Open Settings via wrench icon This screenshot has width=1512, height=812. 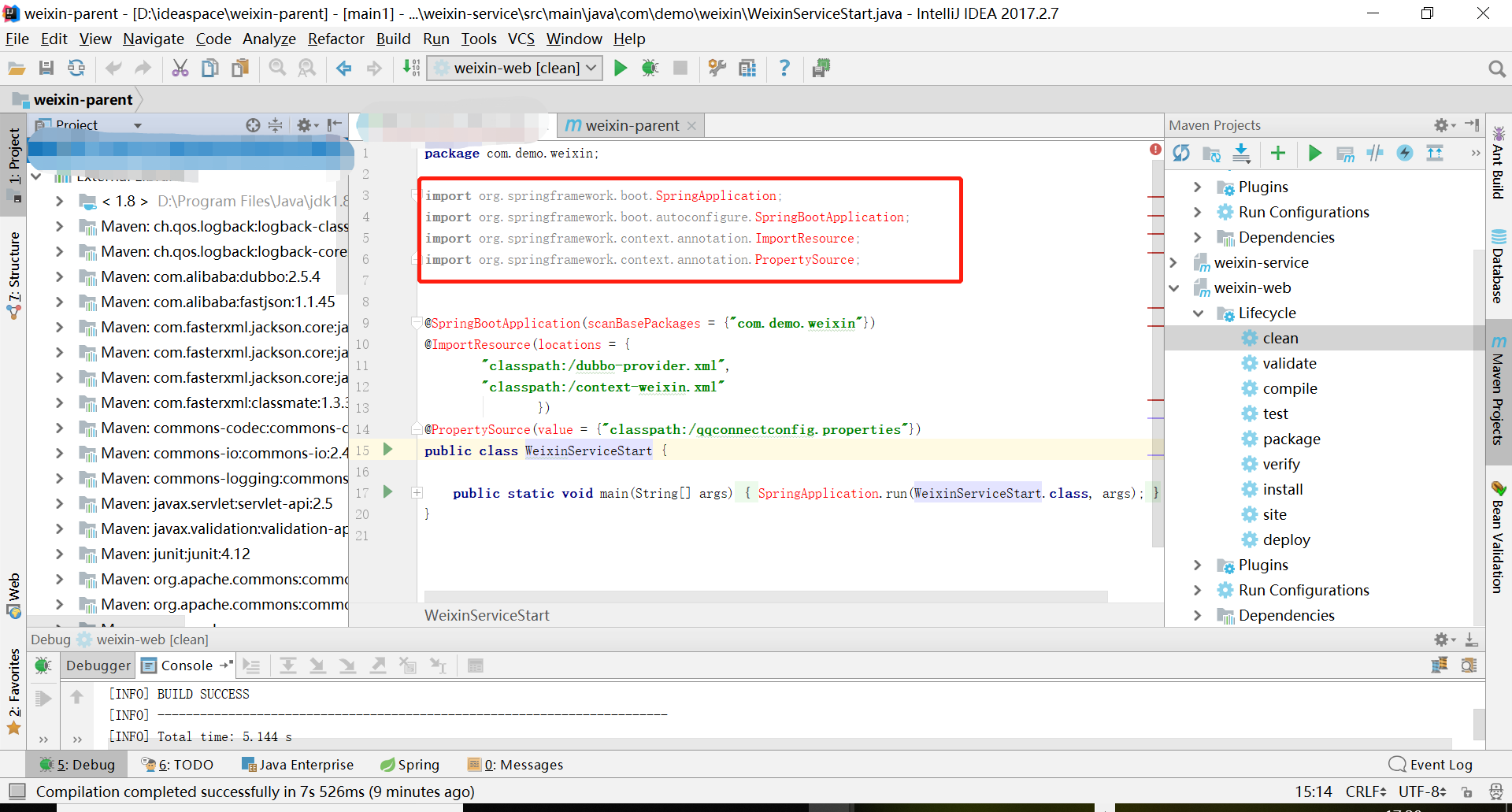717,69
